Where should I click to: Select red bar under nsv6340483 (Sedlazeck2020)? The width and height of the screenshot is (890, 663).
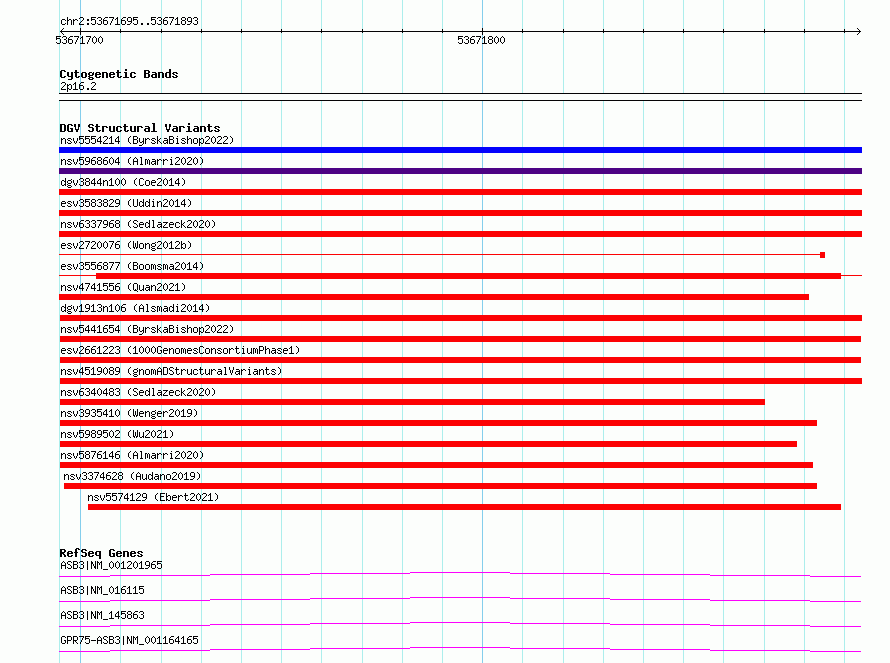pos(412,402)
